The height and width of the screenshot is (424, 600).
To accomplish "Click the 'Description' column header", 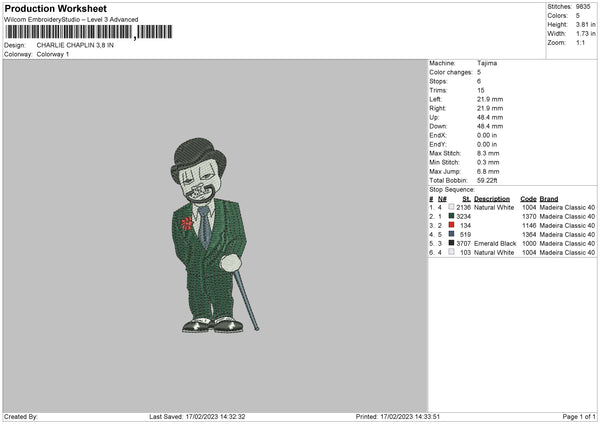I will point(492,199).
